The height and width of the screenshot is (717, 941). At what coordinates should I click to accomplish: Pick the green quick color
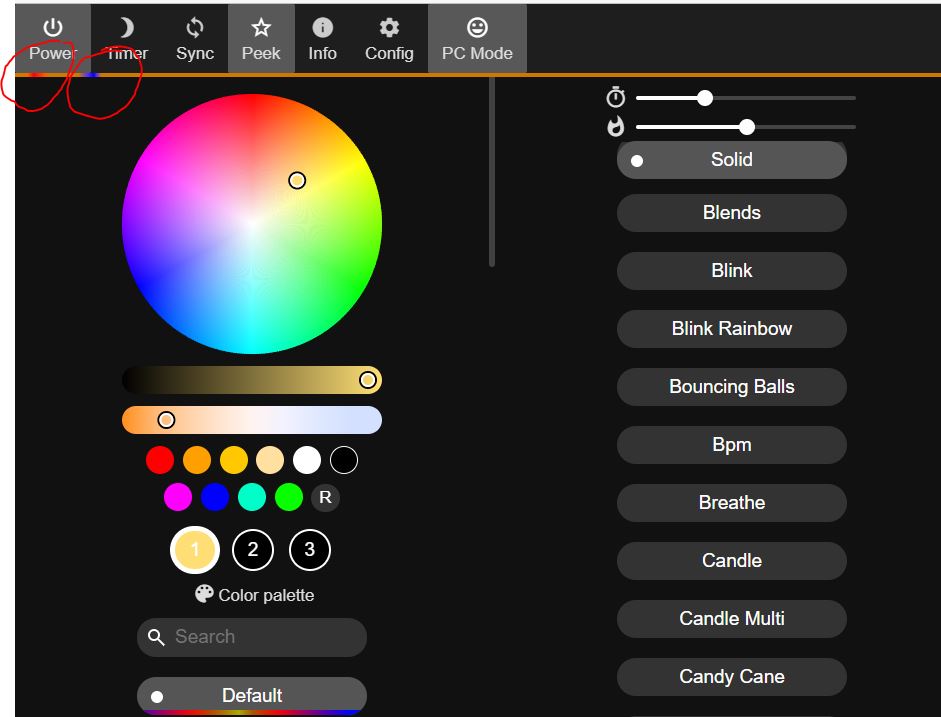point(289,497)
